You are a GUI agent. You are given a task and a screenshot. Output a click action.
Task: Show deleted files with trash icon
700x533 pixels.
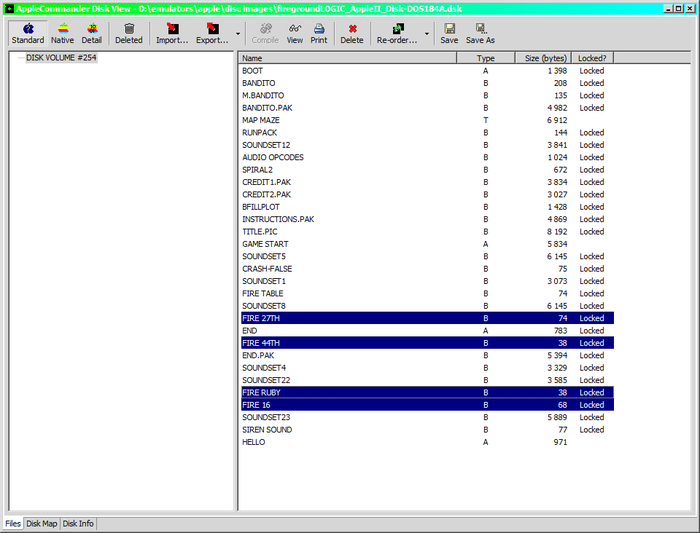[128, 33]
